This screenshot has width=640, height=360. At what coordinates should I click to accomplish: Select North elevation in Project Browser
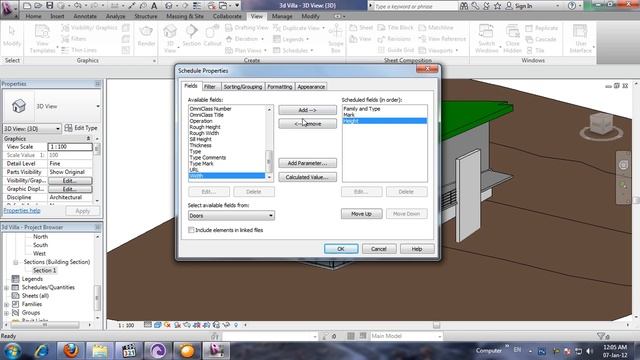click(x=40, y=237)
